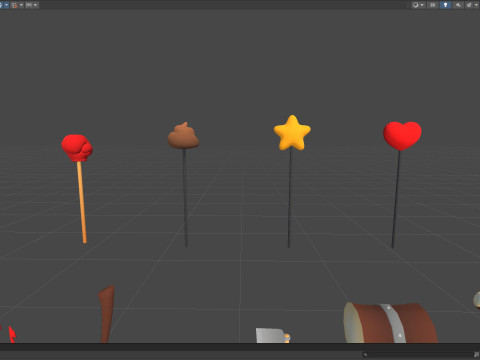This screenshot has height=360, width=480.
Task: Click the grid snapping icon in scene toolbar
Action: 15,5
